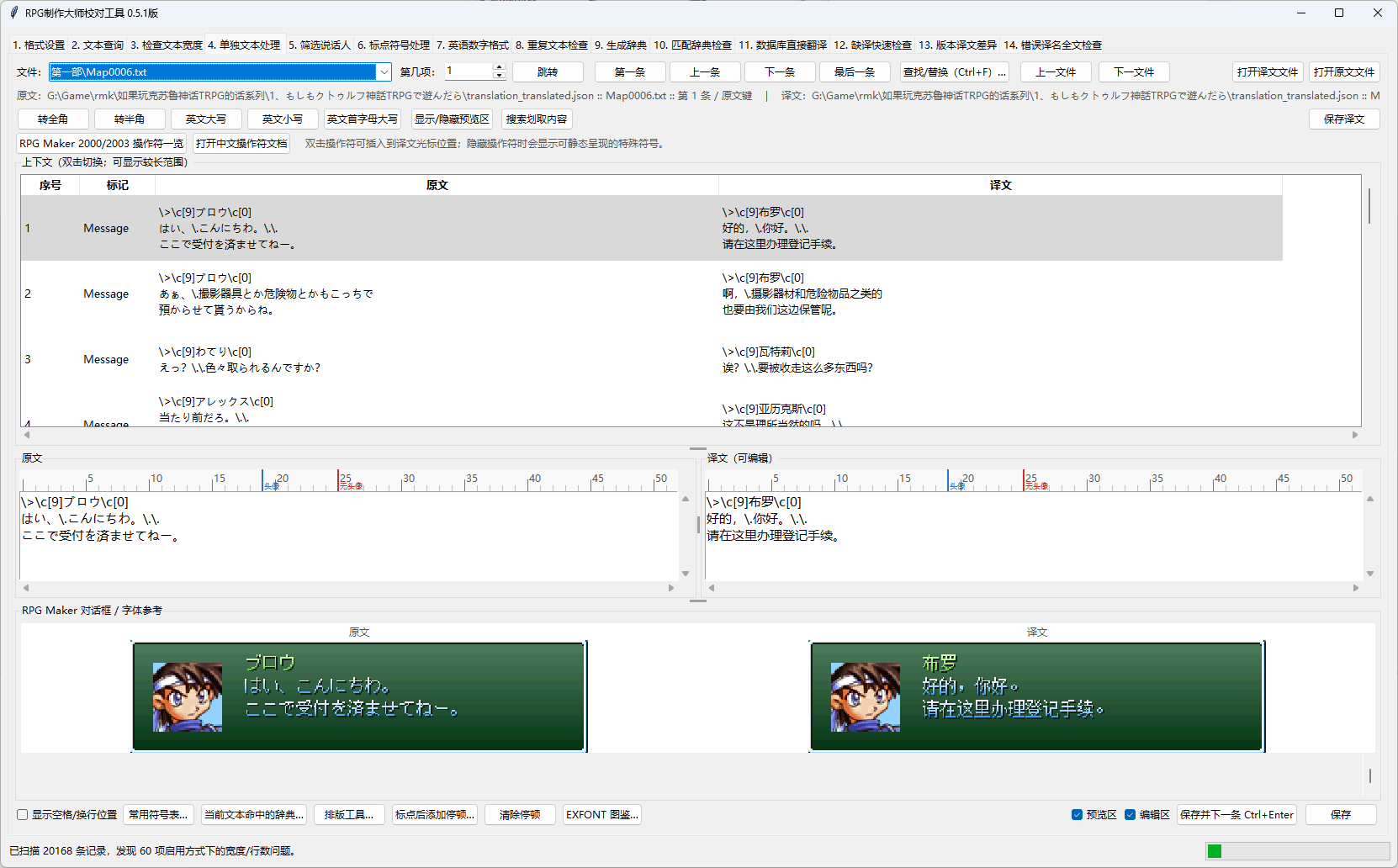Jump to the last entry 最后一条

coord(855,72)
